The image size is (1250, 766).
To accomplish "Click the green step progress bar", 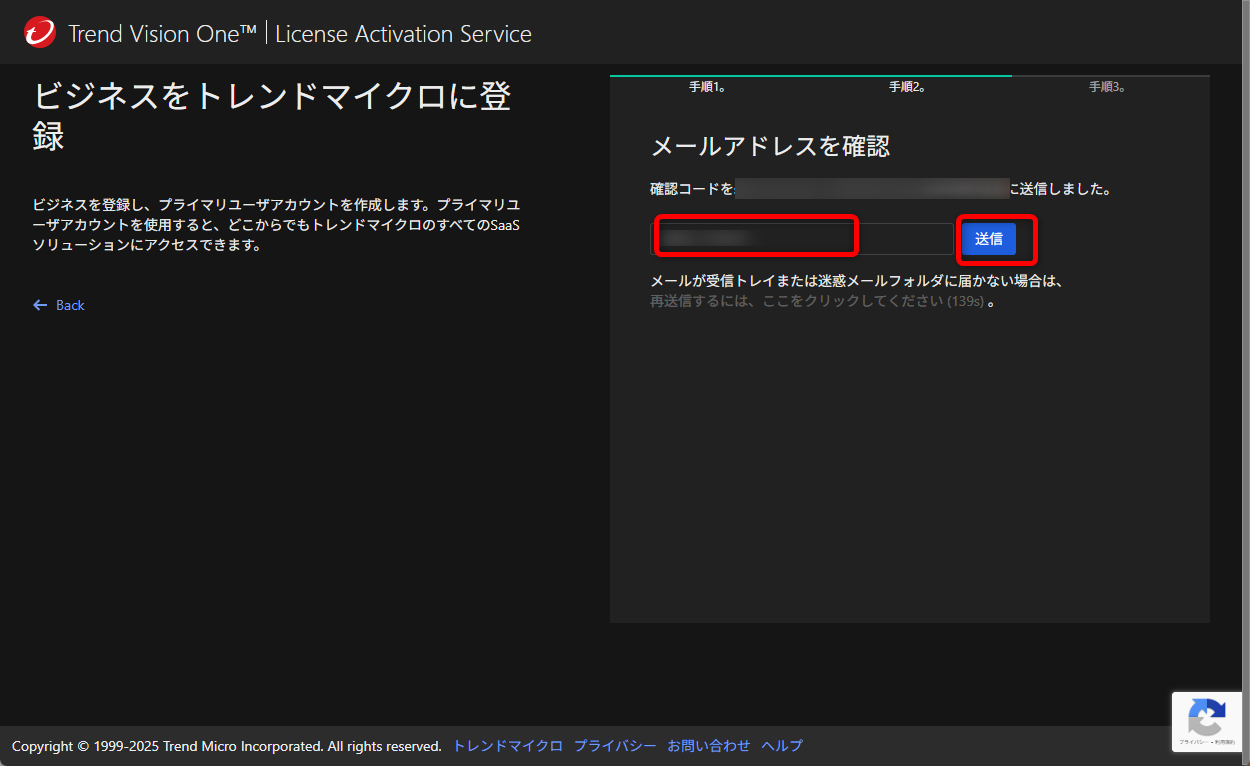I will (810, 75).
